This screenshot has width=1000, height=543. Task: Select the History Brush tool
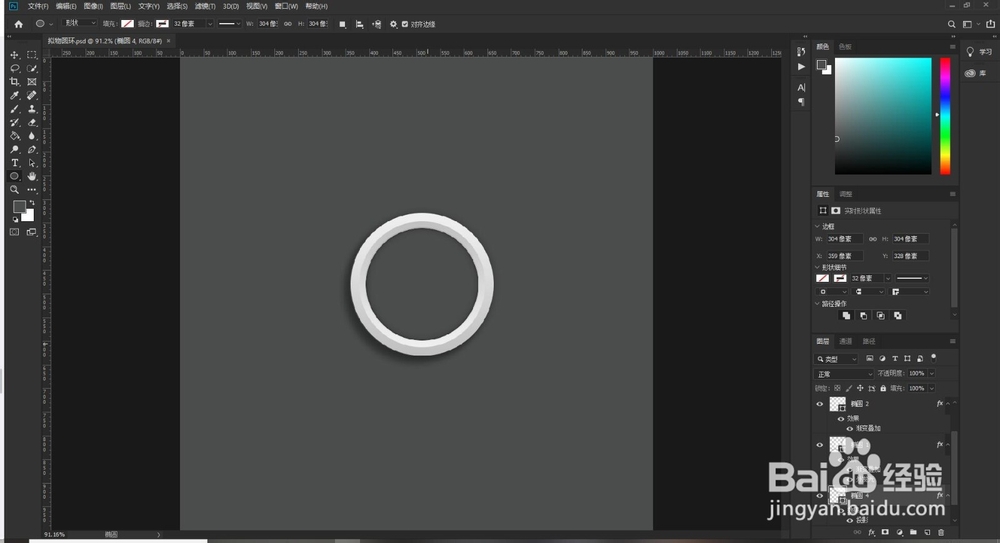pyautogui.click(x=15, y=123)
